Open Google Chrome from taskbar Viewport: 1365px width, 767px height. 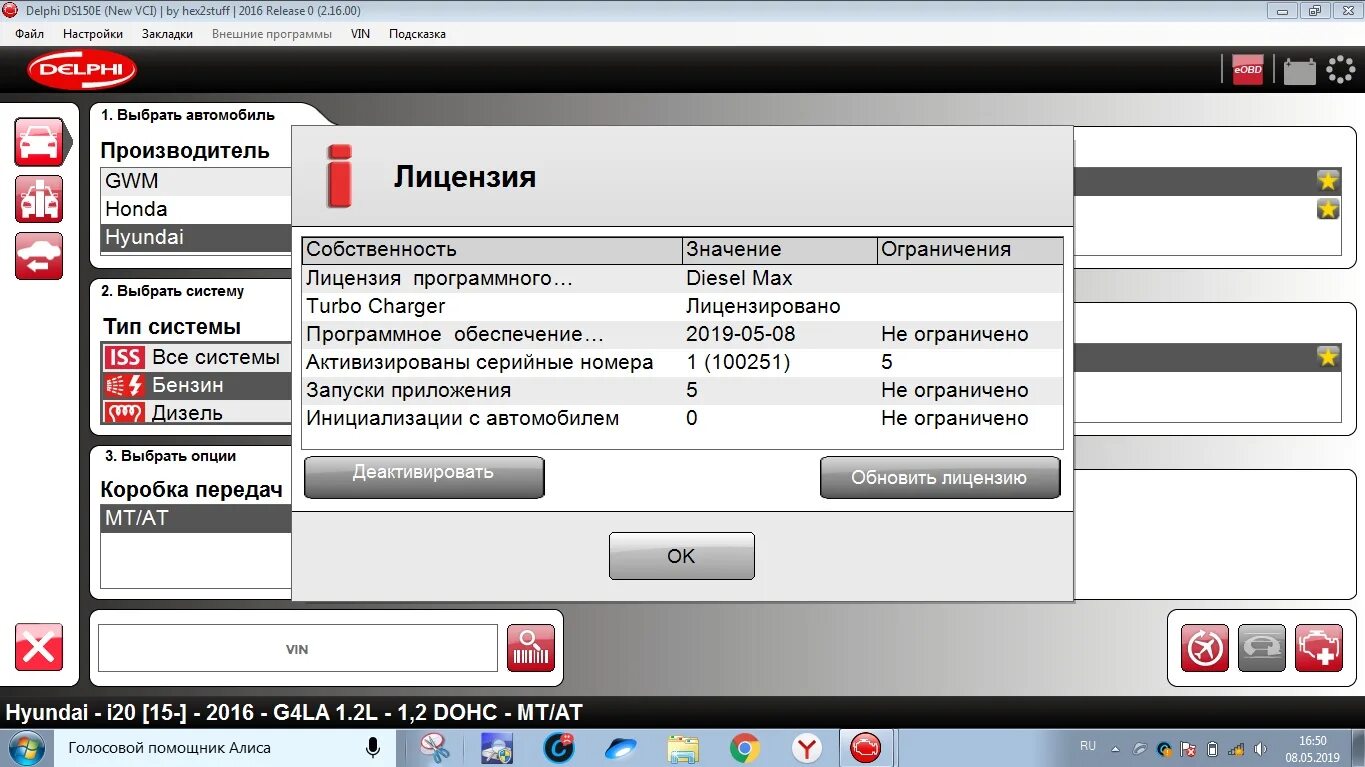coord(744,748)
